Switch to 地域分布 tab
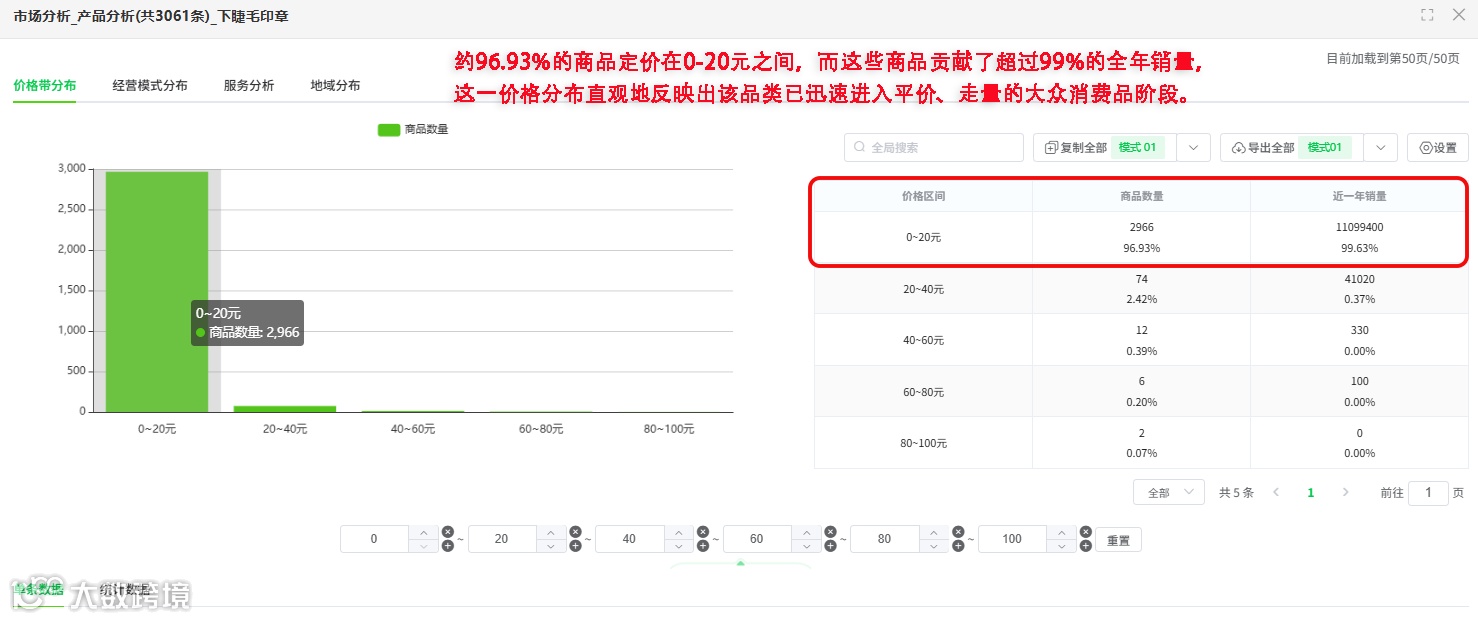 (x=336, y=86)
